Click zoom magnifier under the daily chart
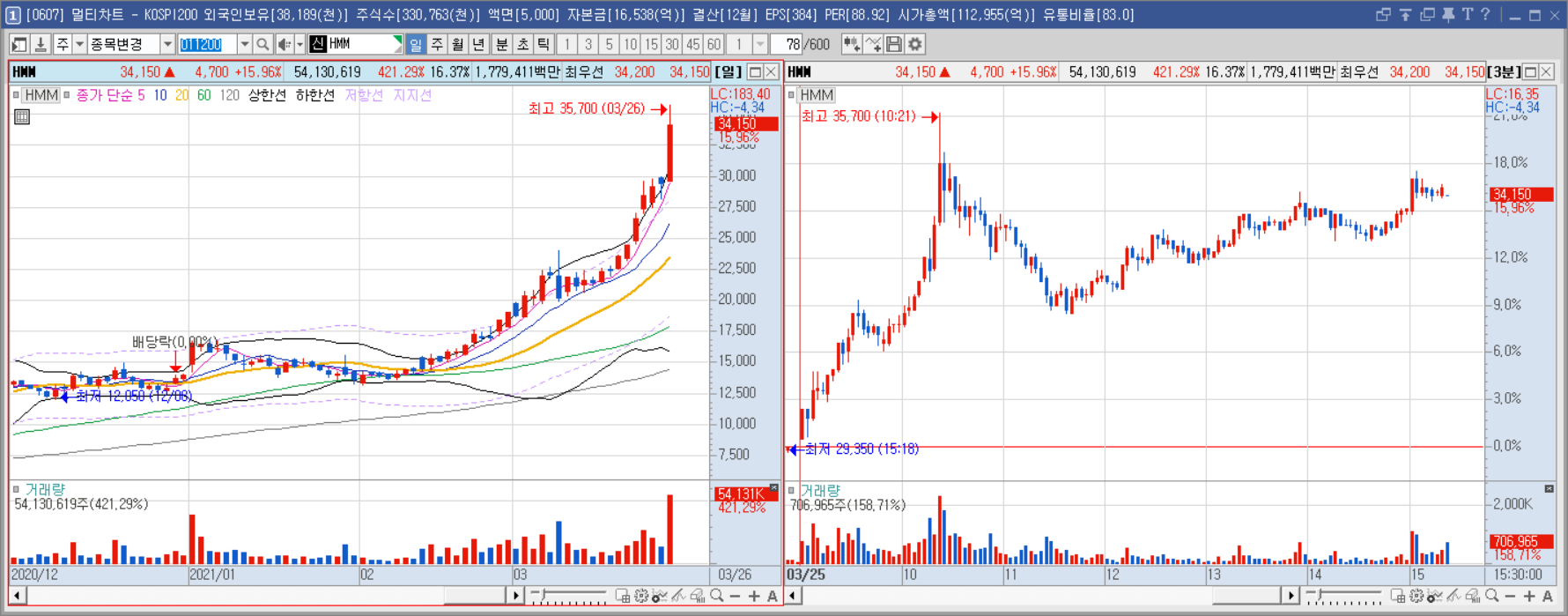 pos(717,597)
